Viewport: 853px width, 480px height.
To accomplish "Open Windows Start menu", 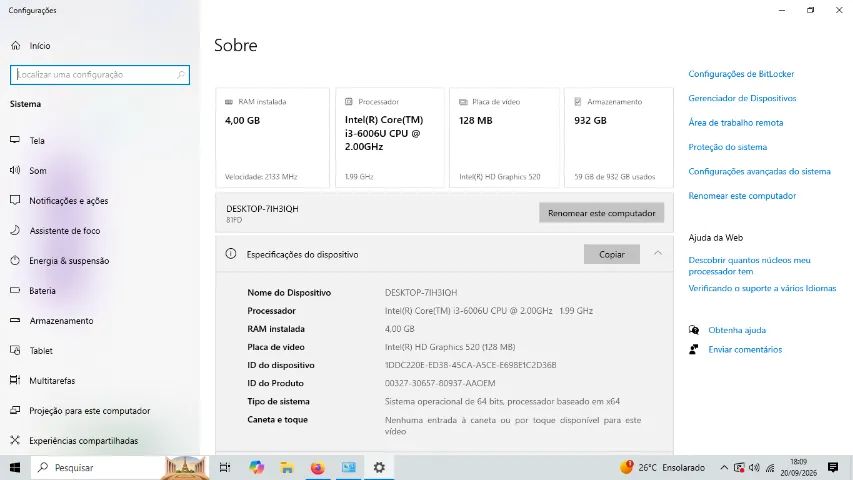I will [x=15, y=467].
